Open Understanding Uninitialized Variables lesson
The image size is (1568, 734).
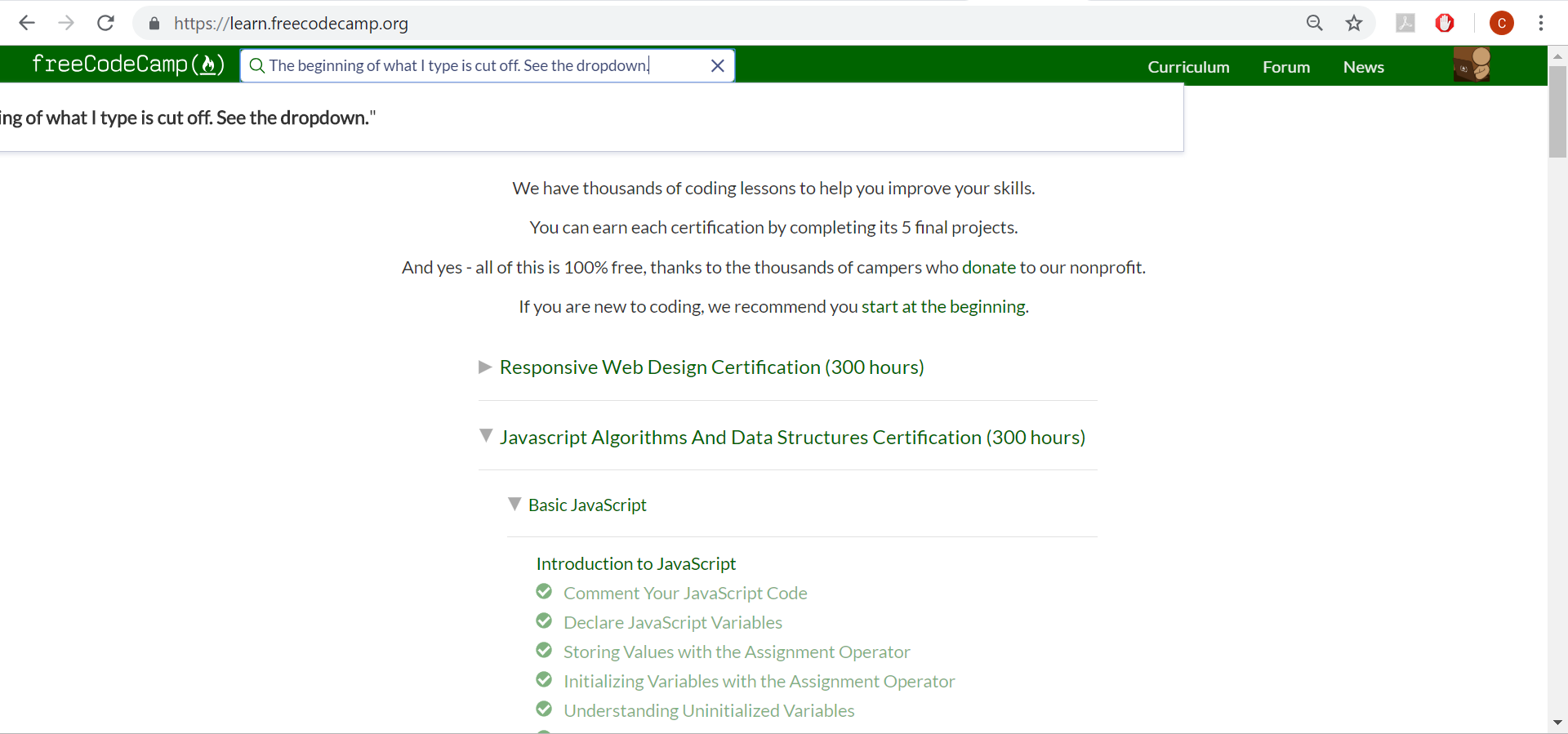click(709, 710)
